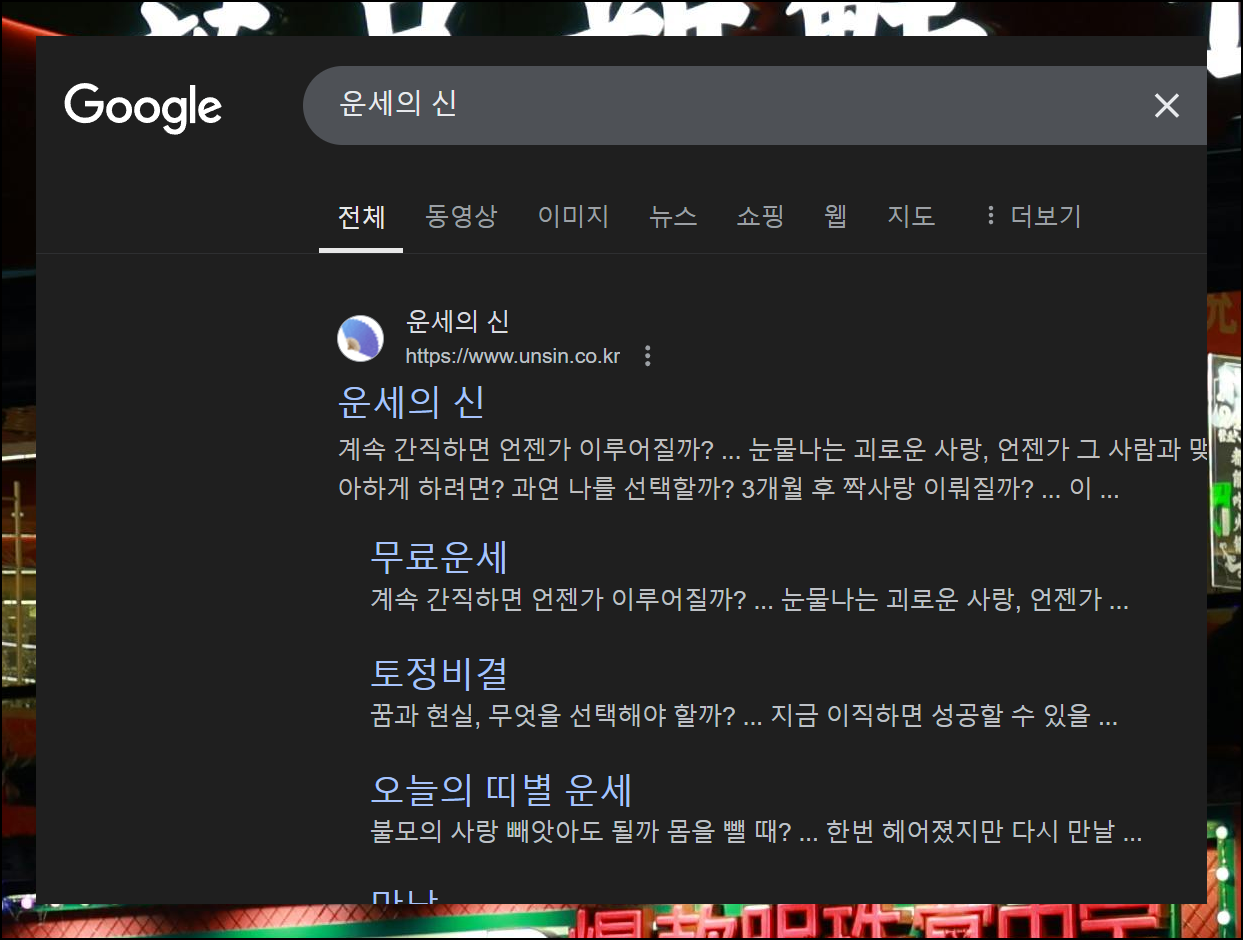Open options dots next to unsin.co.kr URL
The width and height of the screenshot is (1243, 940).
(648, 356)
